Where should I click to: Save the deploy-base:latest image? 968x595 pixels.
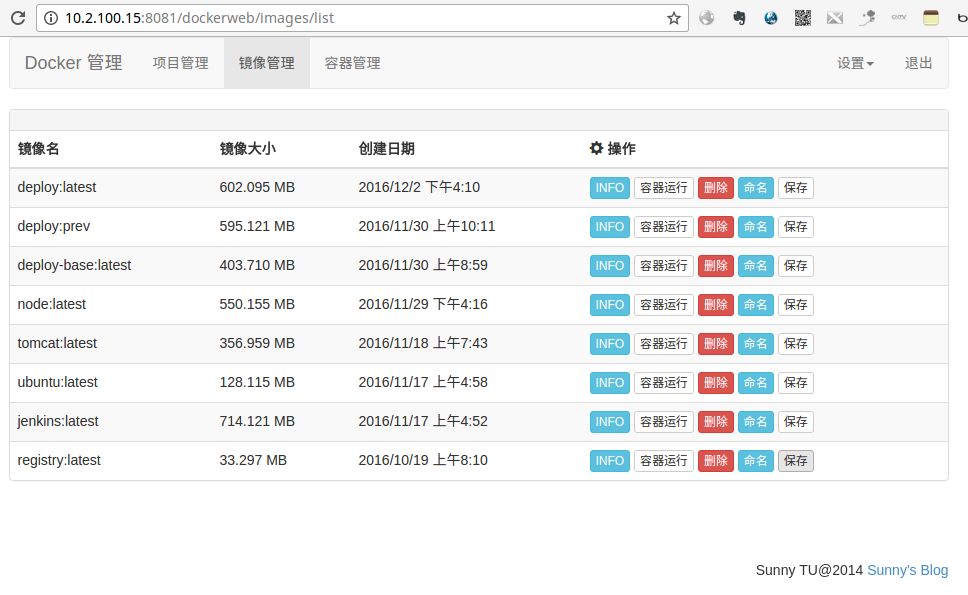[796, 265]
